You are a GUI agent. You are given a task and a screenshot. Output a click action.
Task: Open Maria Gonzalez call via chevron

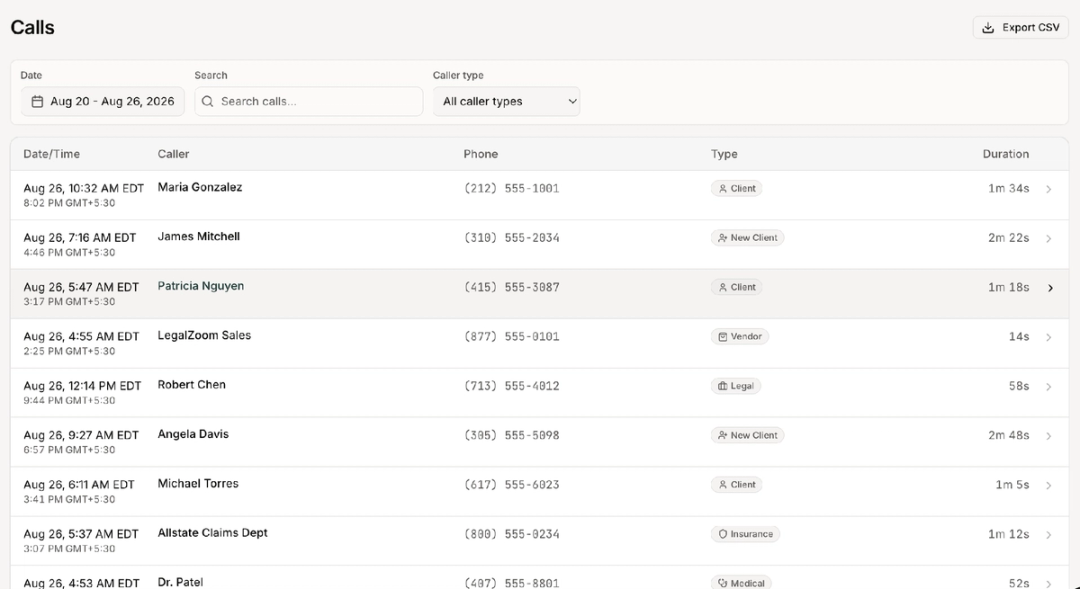1049,189
